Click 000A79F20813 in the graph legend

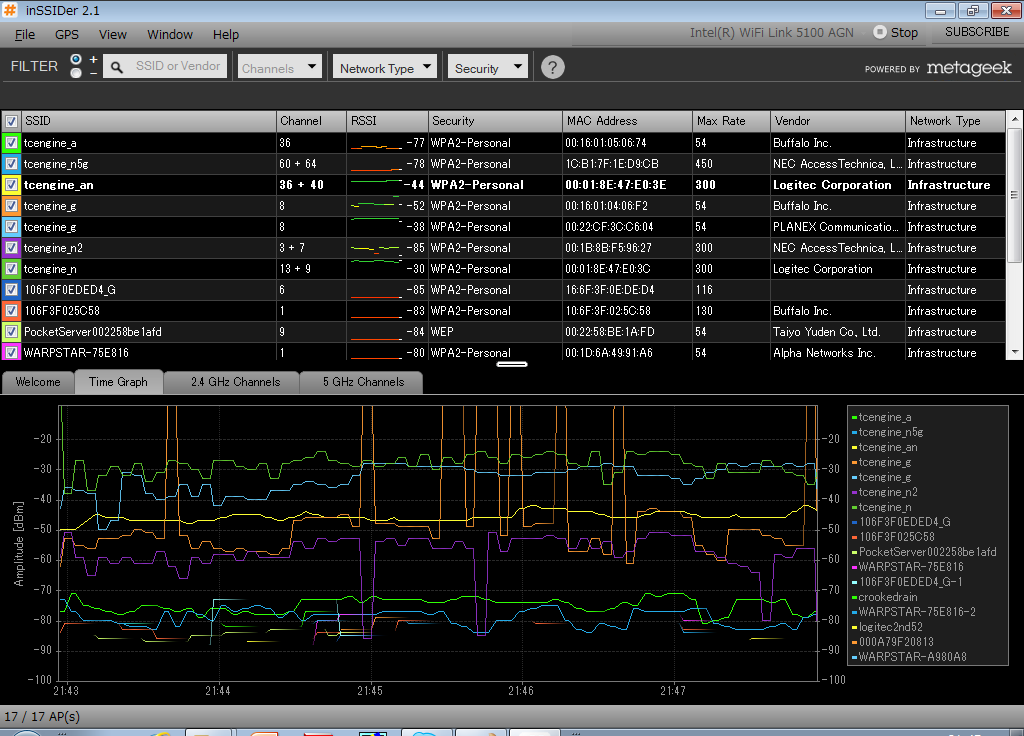[x=896, y=642]
